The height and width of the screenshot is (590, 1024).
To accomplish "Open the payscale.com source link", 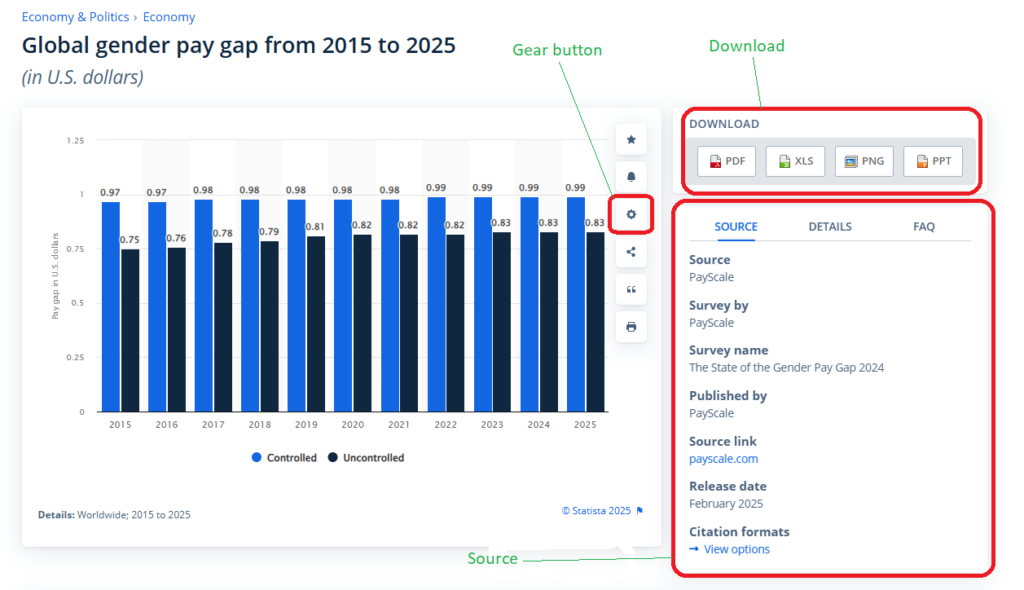I will pyautogui.click(x=723, y=459).
